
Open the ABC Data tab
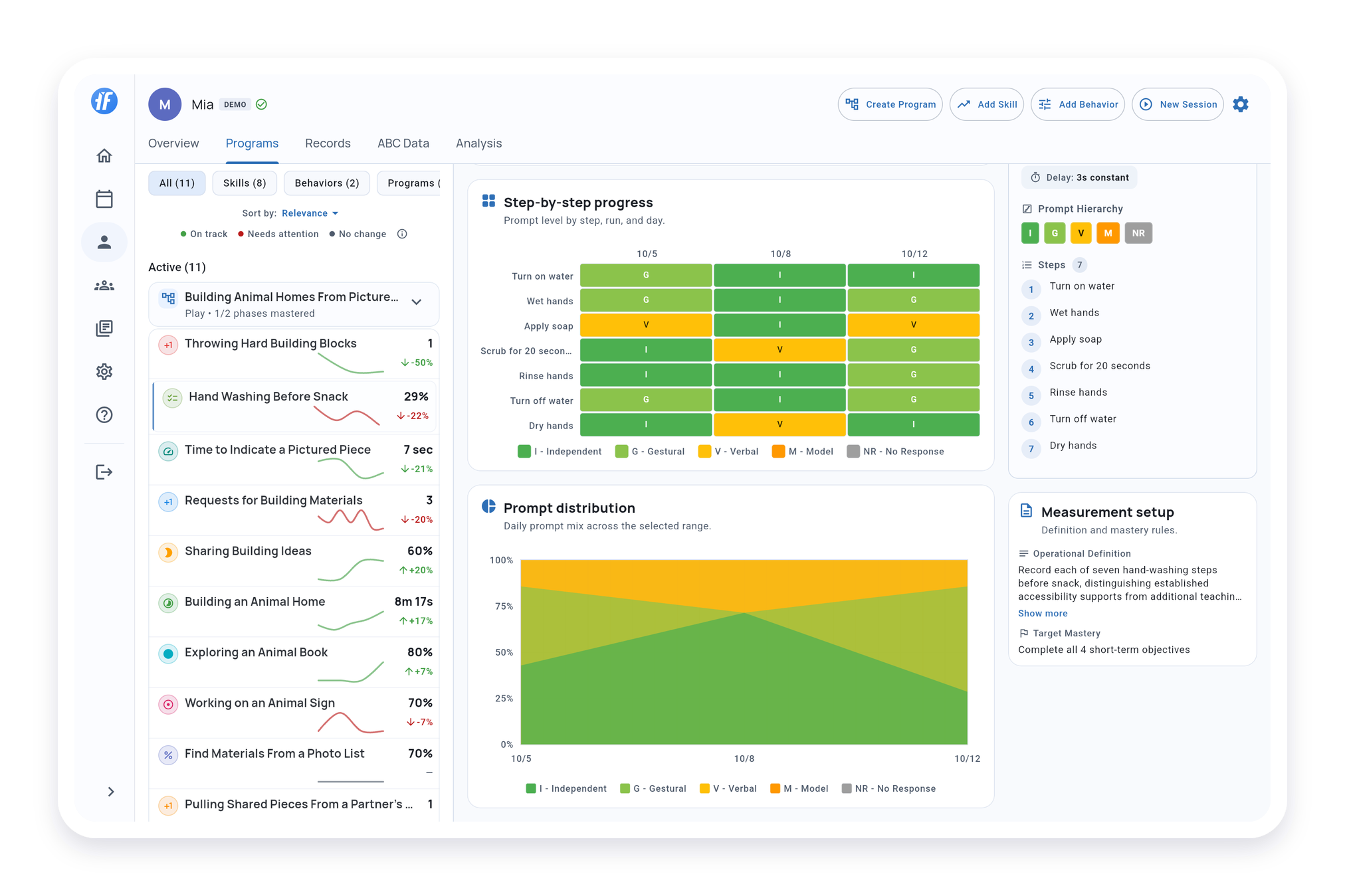coord(403,143)
